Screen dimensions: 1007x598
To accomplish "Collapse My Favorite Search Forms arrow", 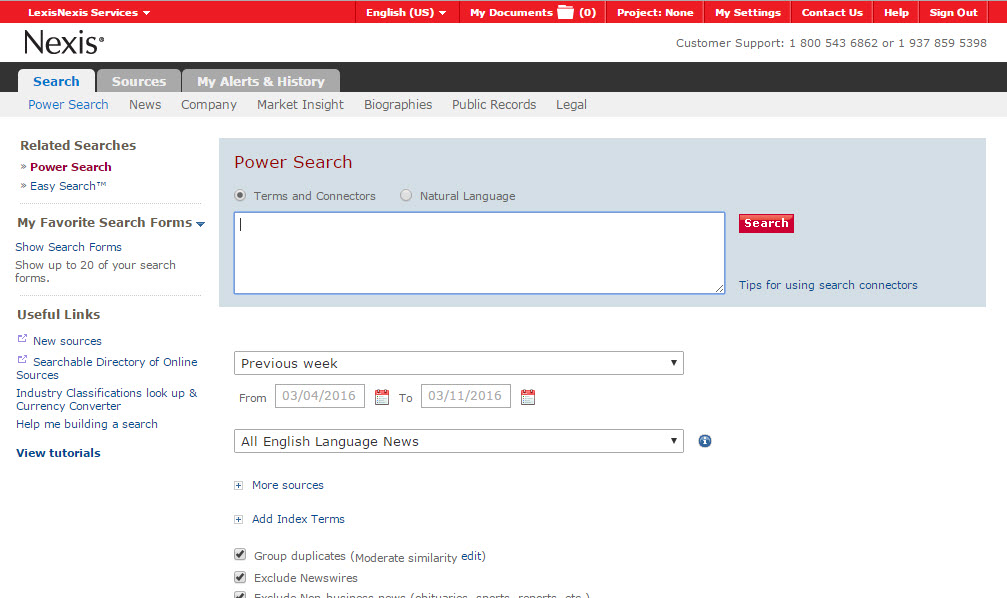I will [x=200, y=224].
